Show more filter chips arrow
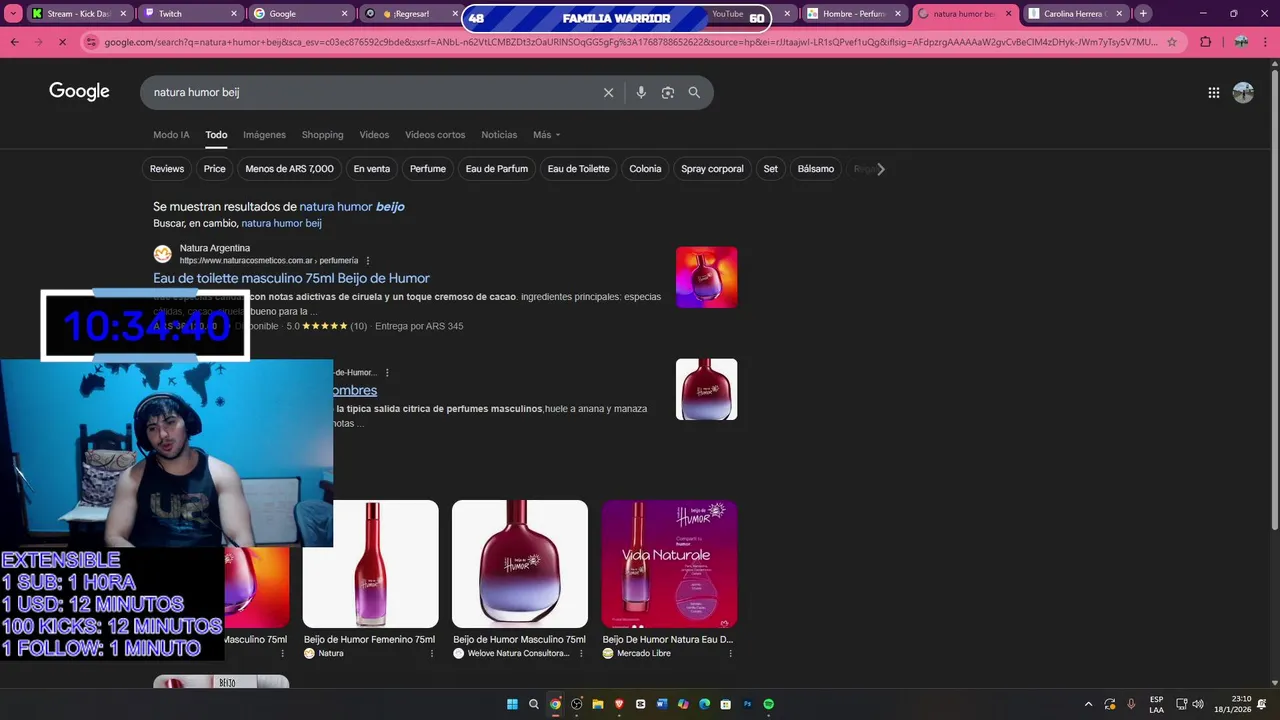This screenshot has width=1280, height=720. point(880,169)
